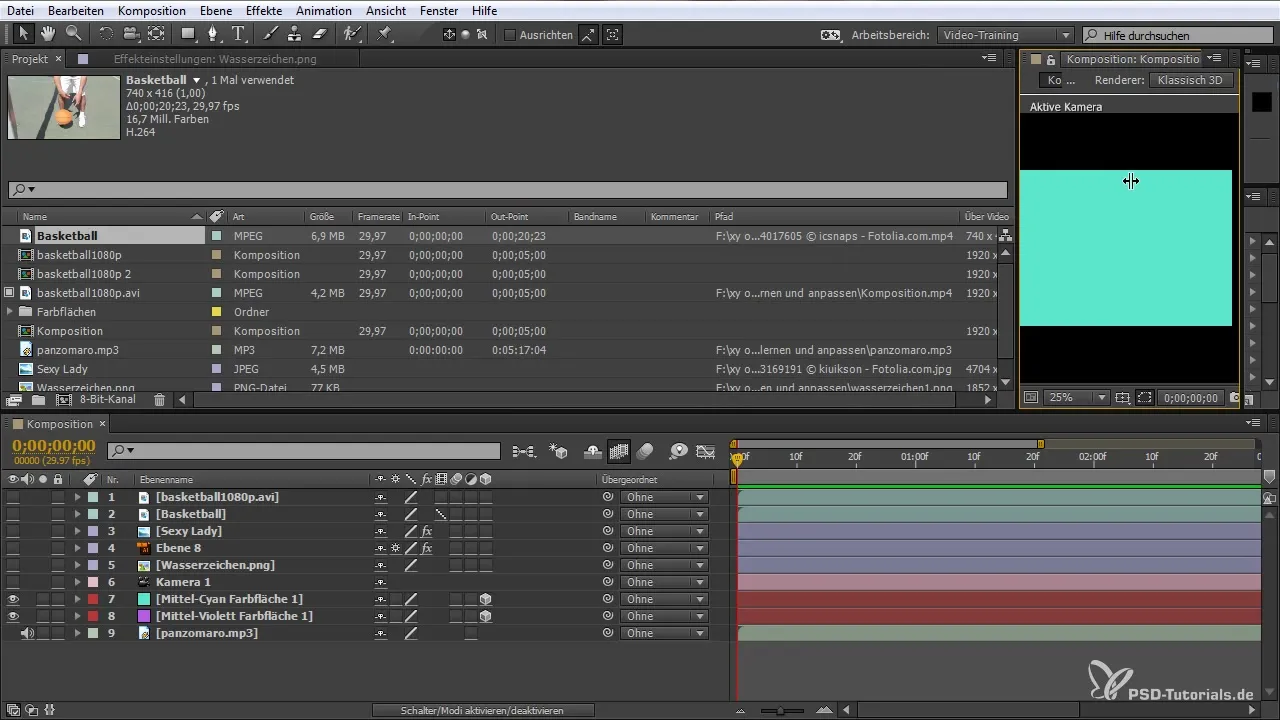Click the Draft 3D icon in timeline
Screen dimensions: 1280x720
coord(560,452)
